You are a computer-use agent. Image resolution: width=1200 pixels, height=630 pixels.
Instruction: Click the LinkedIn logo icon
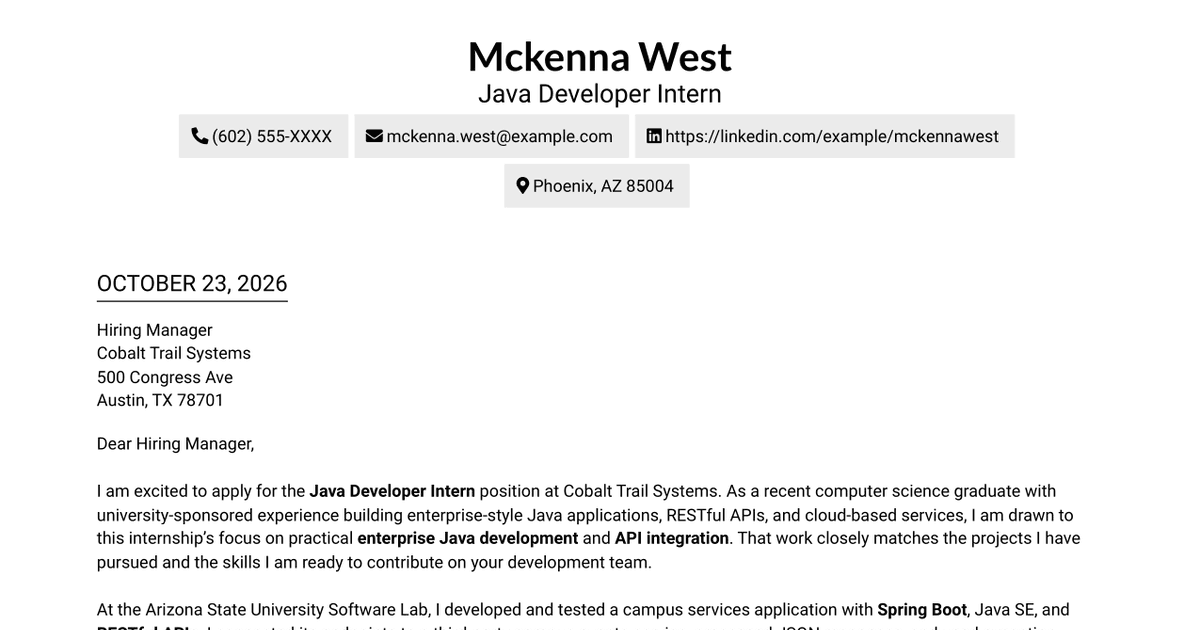(x=654, y=136)
